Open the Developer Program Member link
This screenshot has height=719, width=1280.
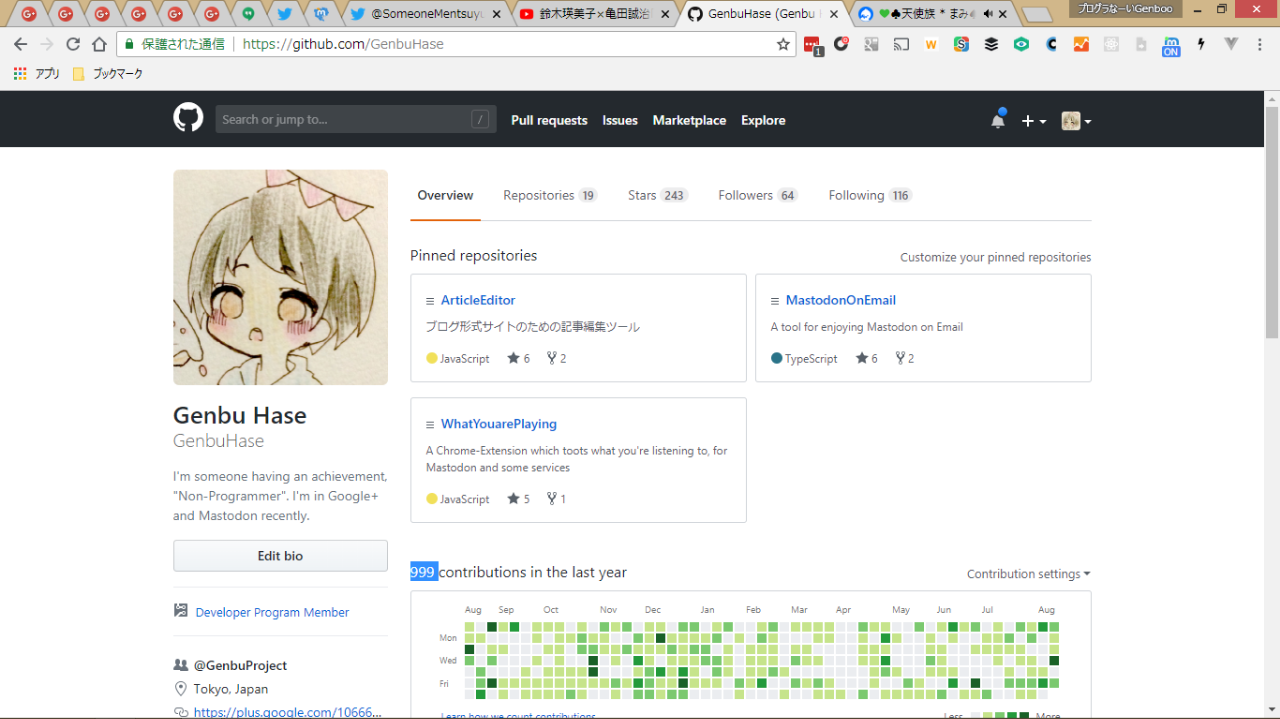click(x=272, y=612)
